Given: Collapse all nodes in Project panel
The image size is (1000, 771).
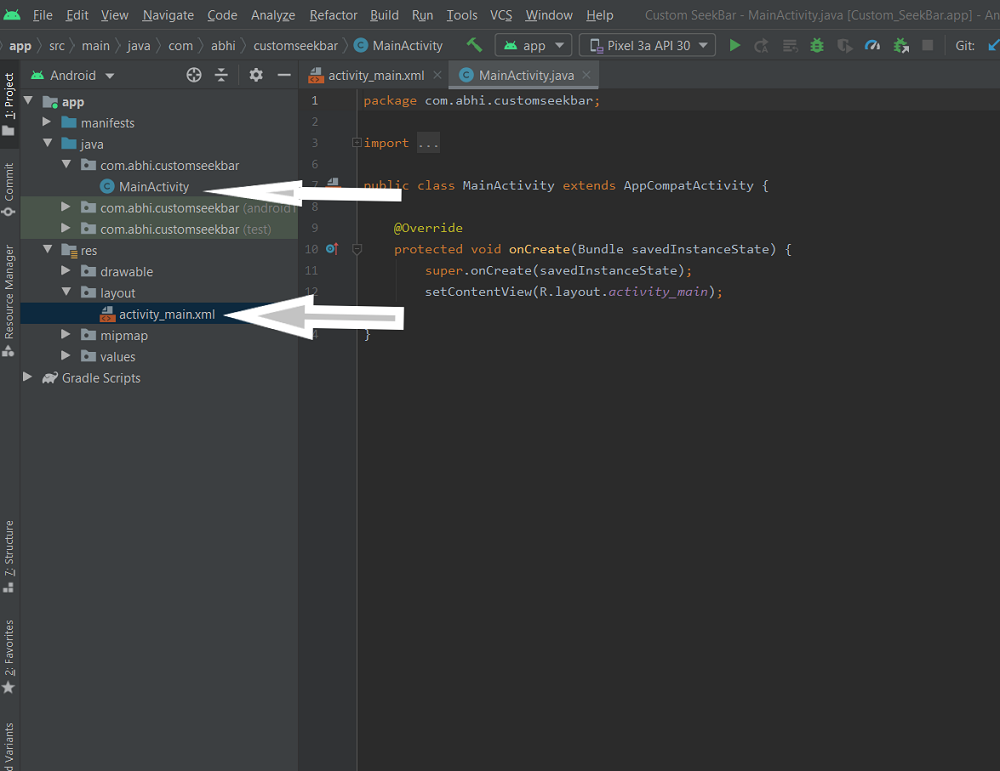Looking at the screenshot, I should click(221, 75).
